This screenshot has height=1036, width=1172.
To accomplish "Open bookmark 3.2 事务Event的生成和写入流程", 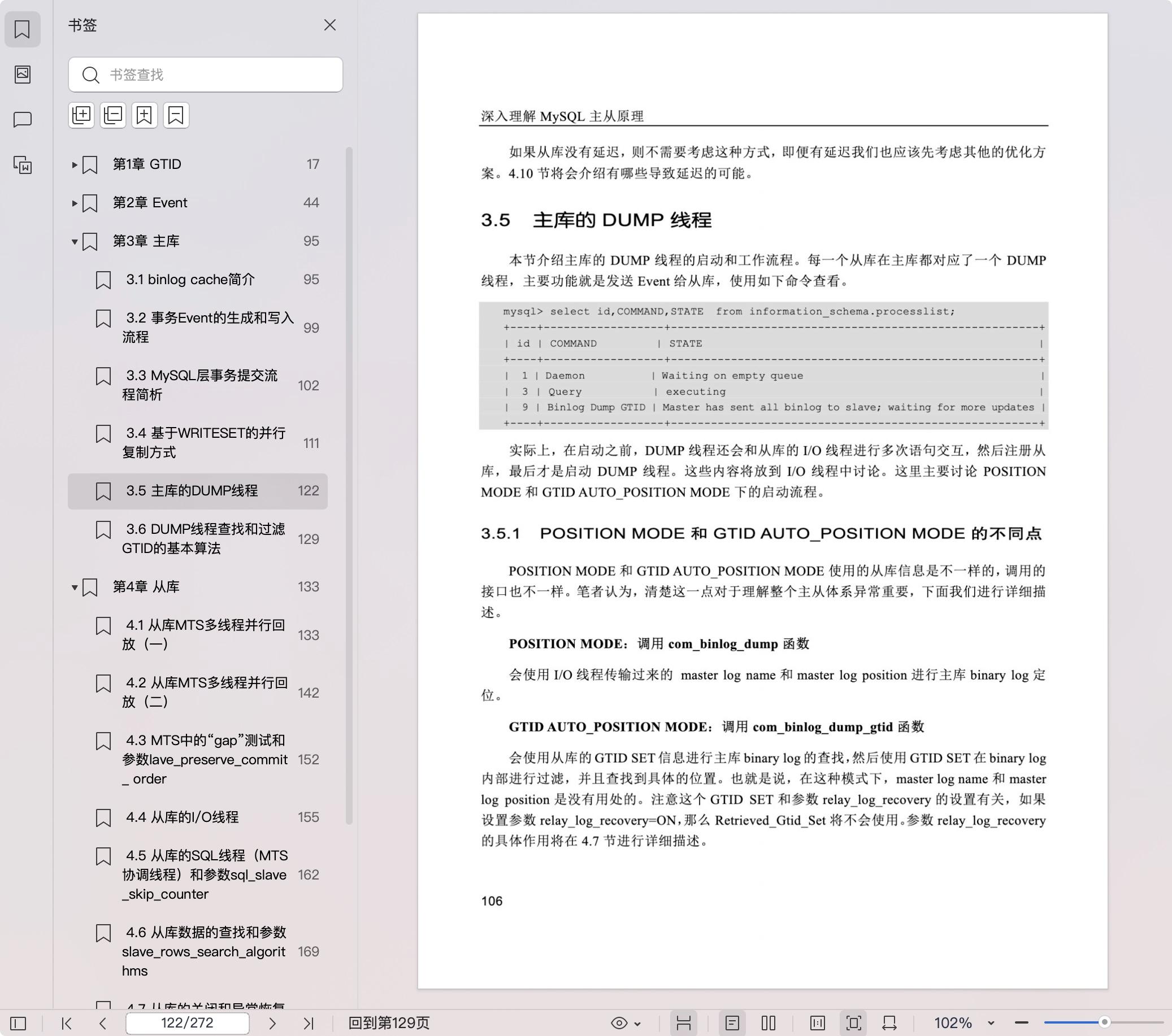I will point(197,328).
